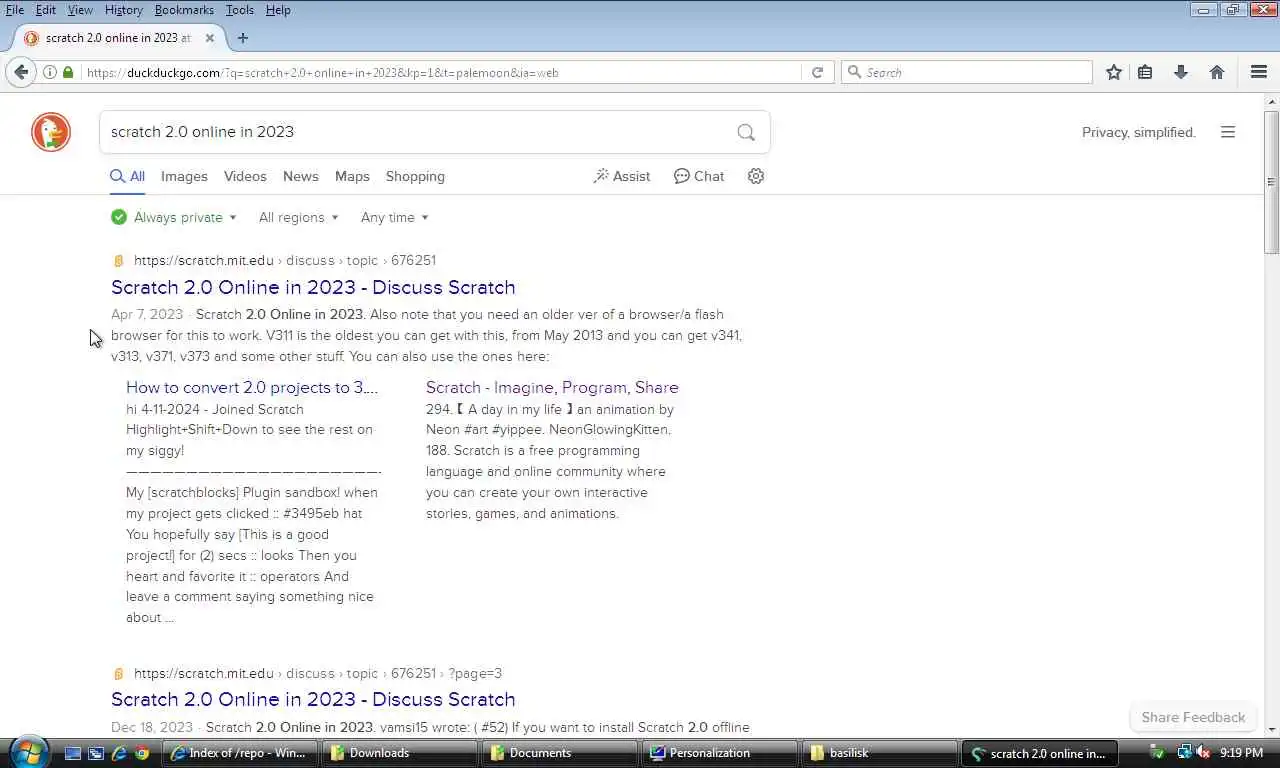Close the current browser tab
The height and width of the screenshot is (768, 1280).
[x=210, y=38]
